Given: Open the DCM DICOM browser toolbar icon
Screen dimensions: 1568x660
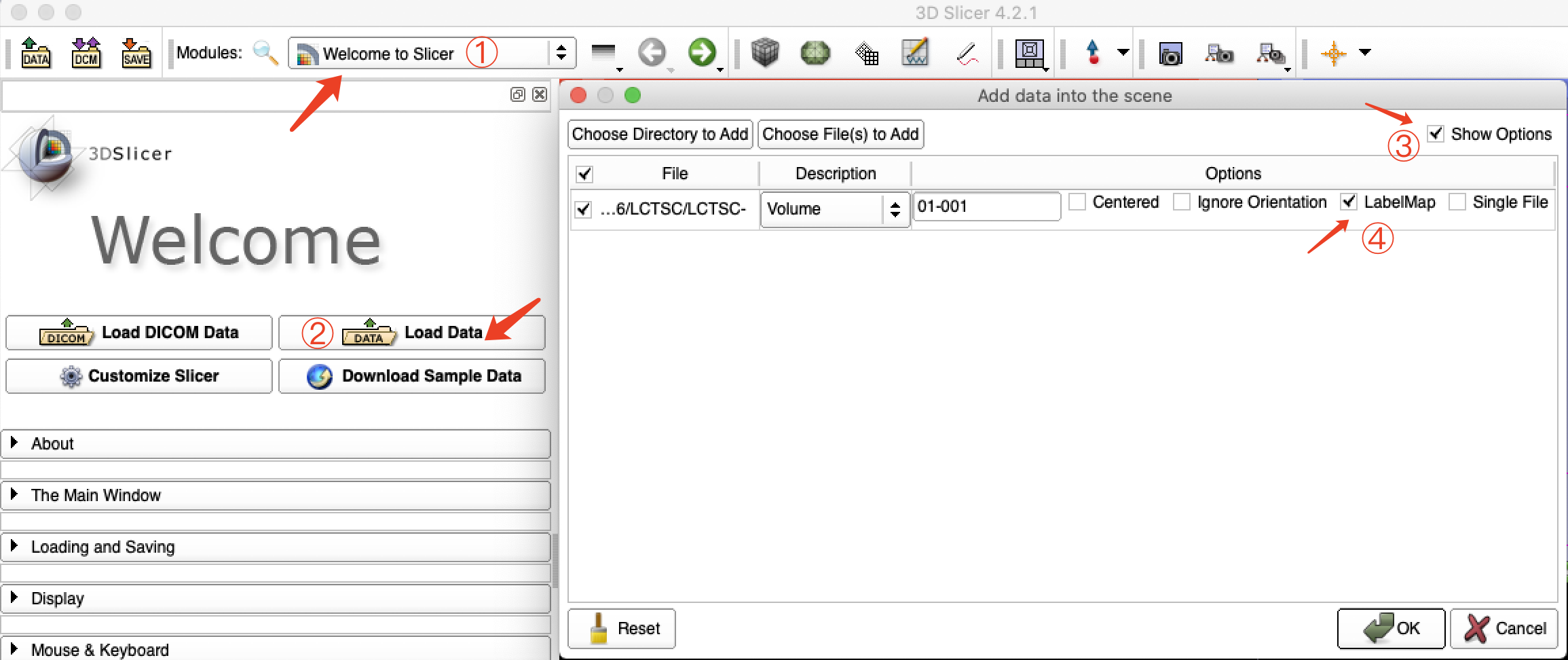Looking at the screenshot, I should 86,53.
